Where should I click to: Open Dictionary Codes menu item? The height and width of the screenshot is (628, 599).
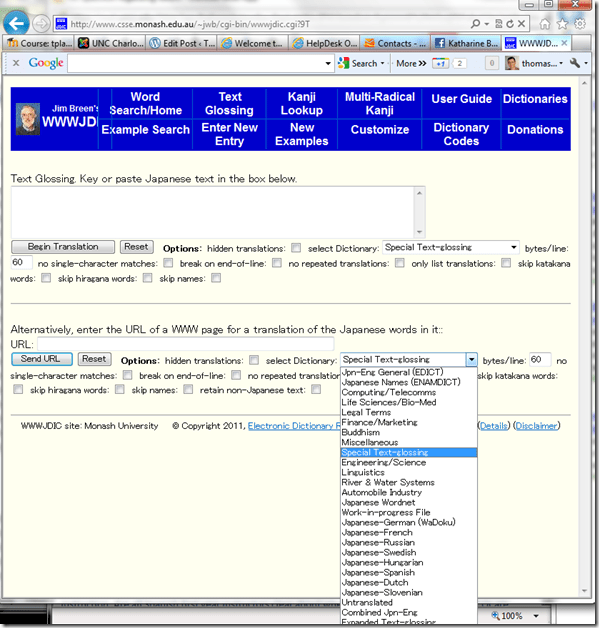coord(461,134)
